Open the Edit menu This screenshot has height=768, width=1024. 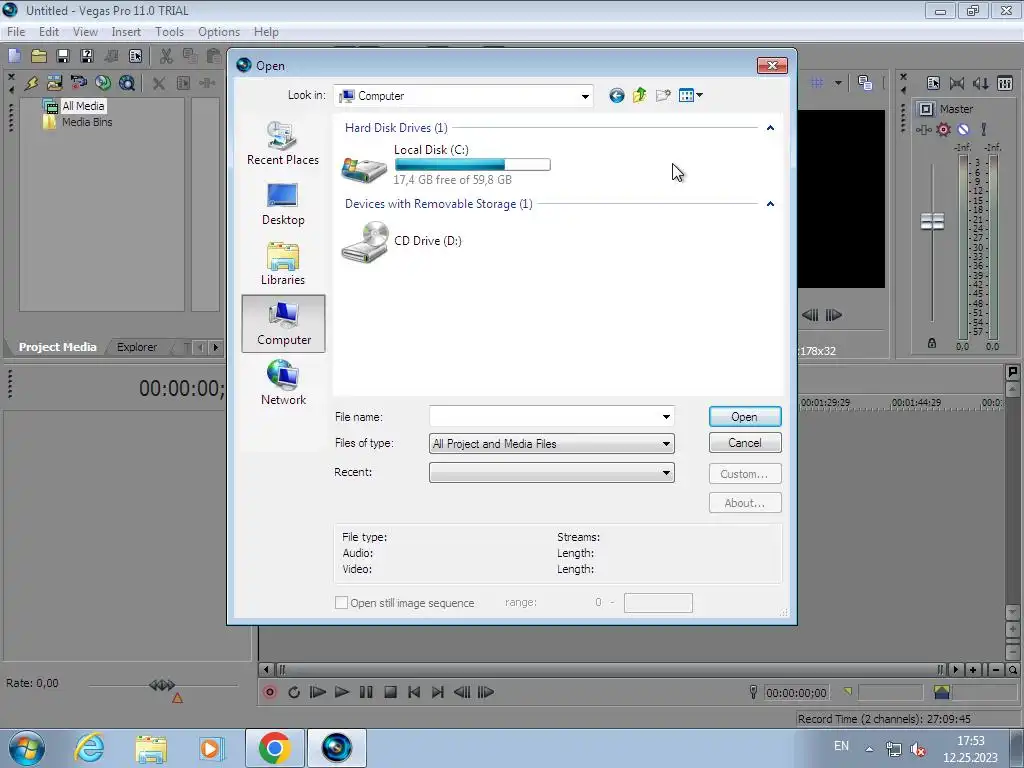(x=49, y=32)
